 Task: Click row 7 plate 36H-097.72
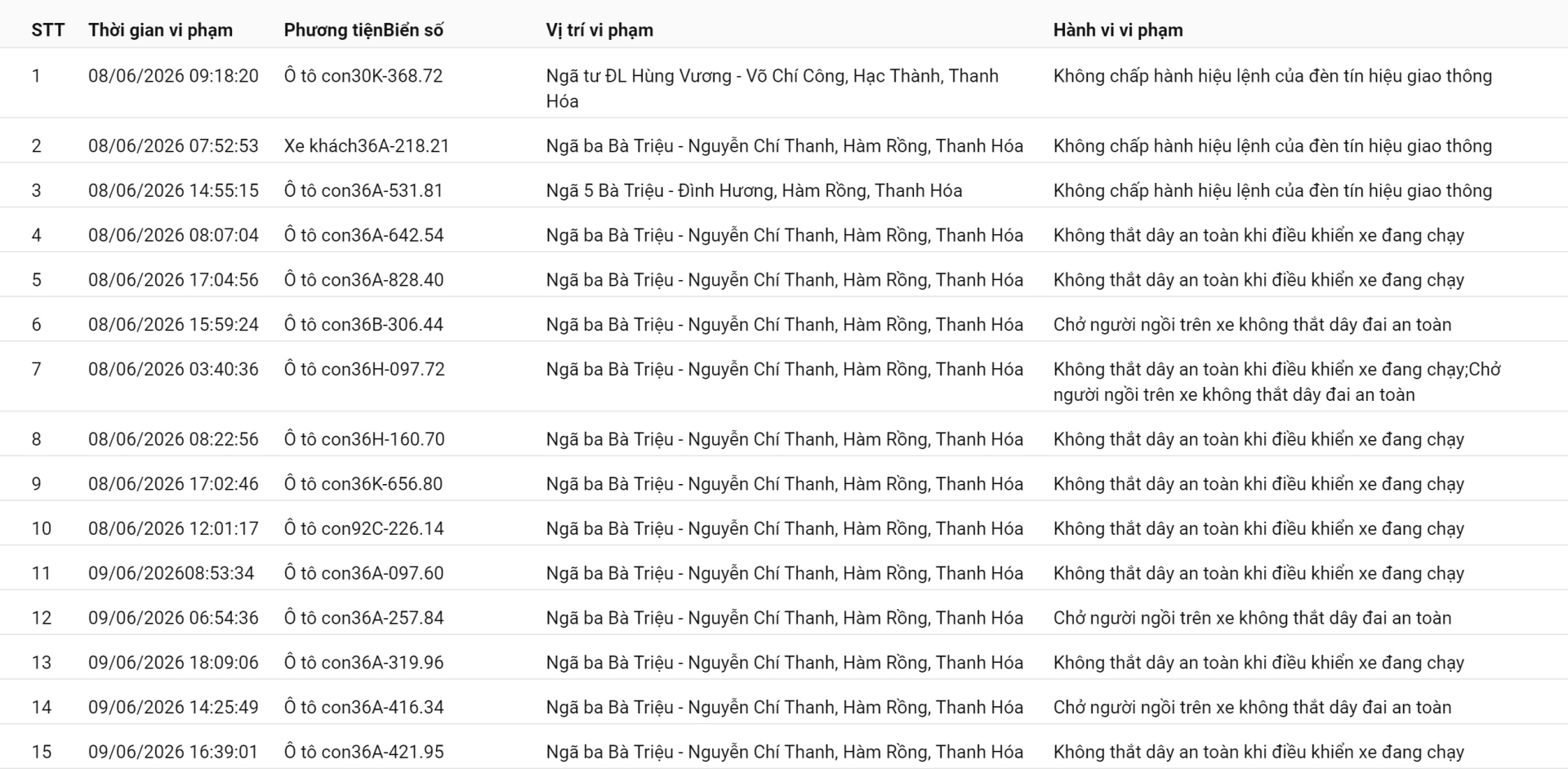(364, 370)
